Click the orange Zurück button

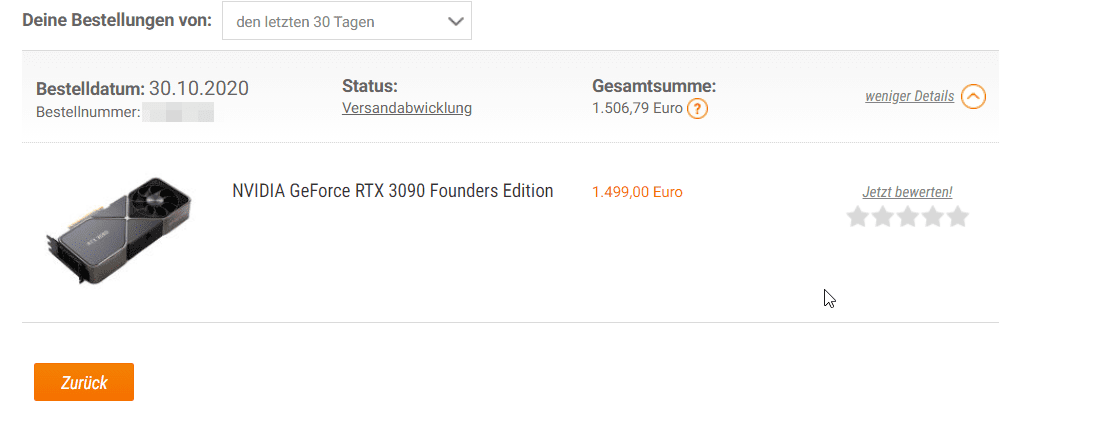[x=84, y=382]
